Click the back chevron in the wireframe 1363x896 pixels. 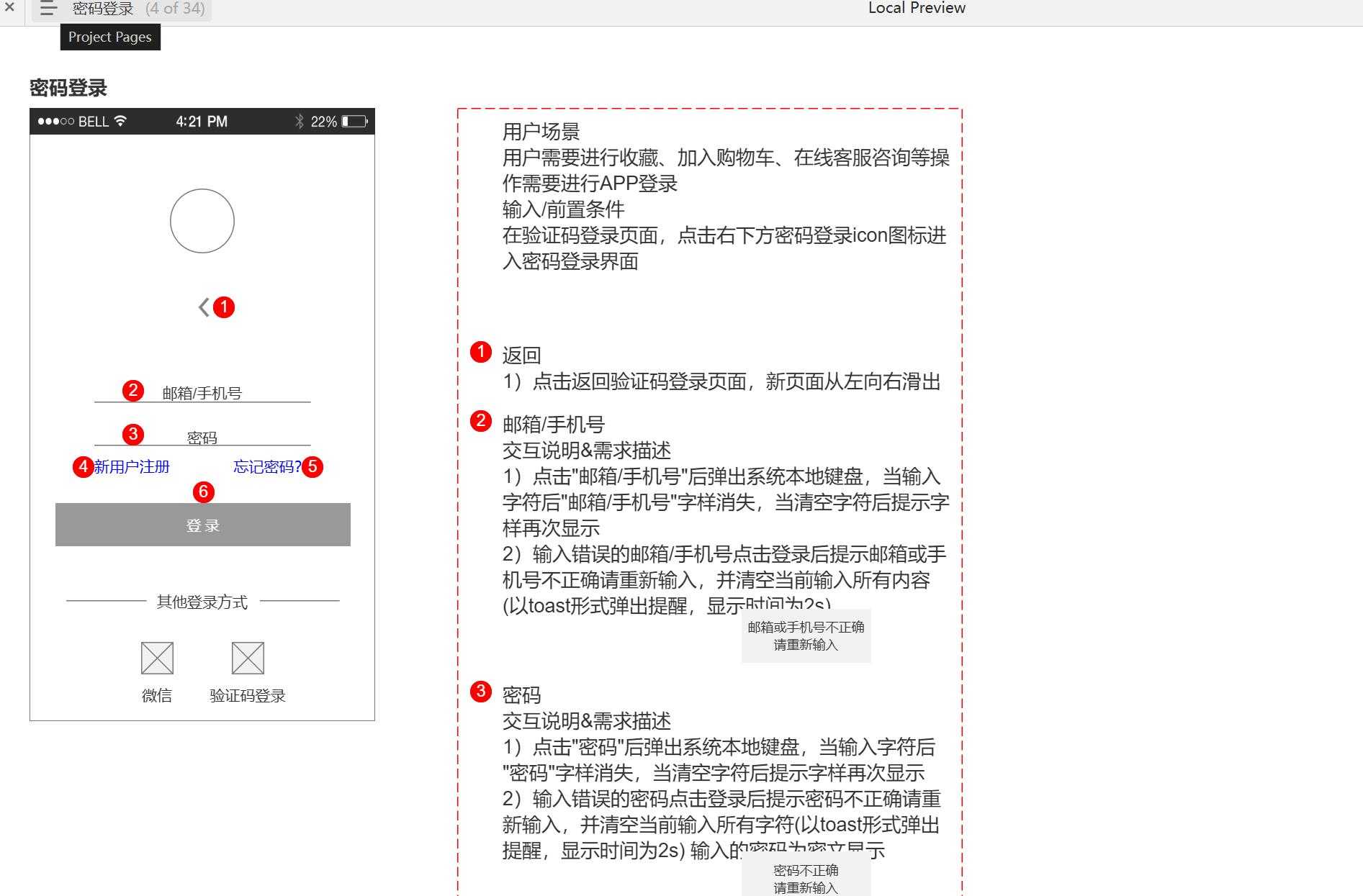tap(202, 307)
